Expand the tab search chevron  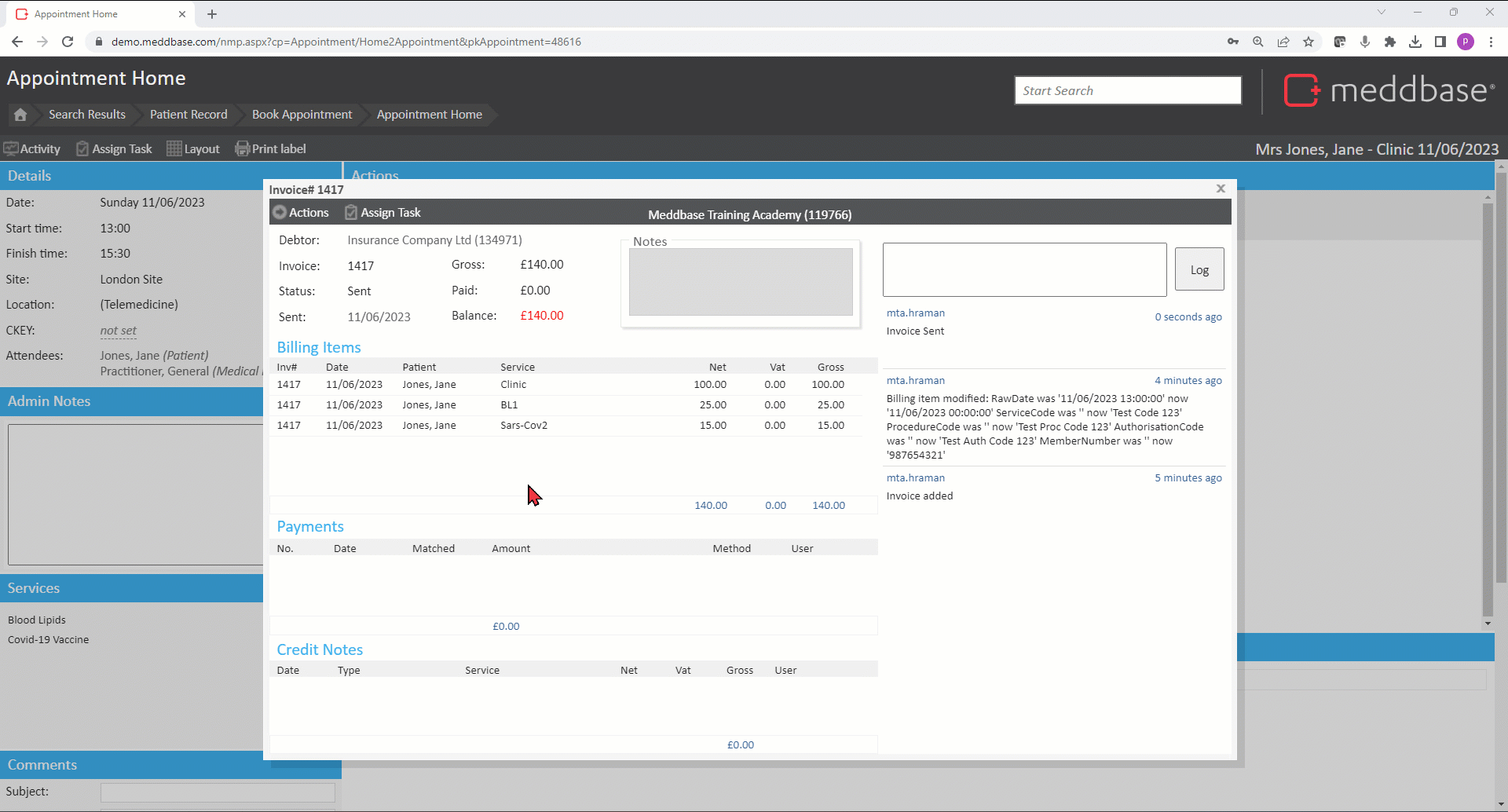(1382, 13)
